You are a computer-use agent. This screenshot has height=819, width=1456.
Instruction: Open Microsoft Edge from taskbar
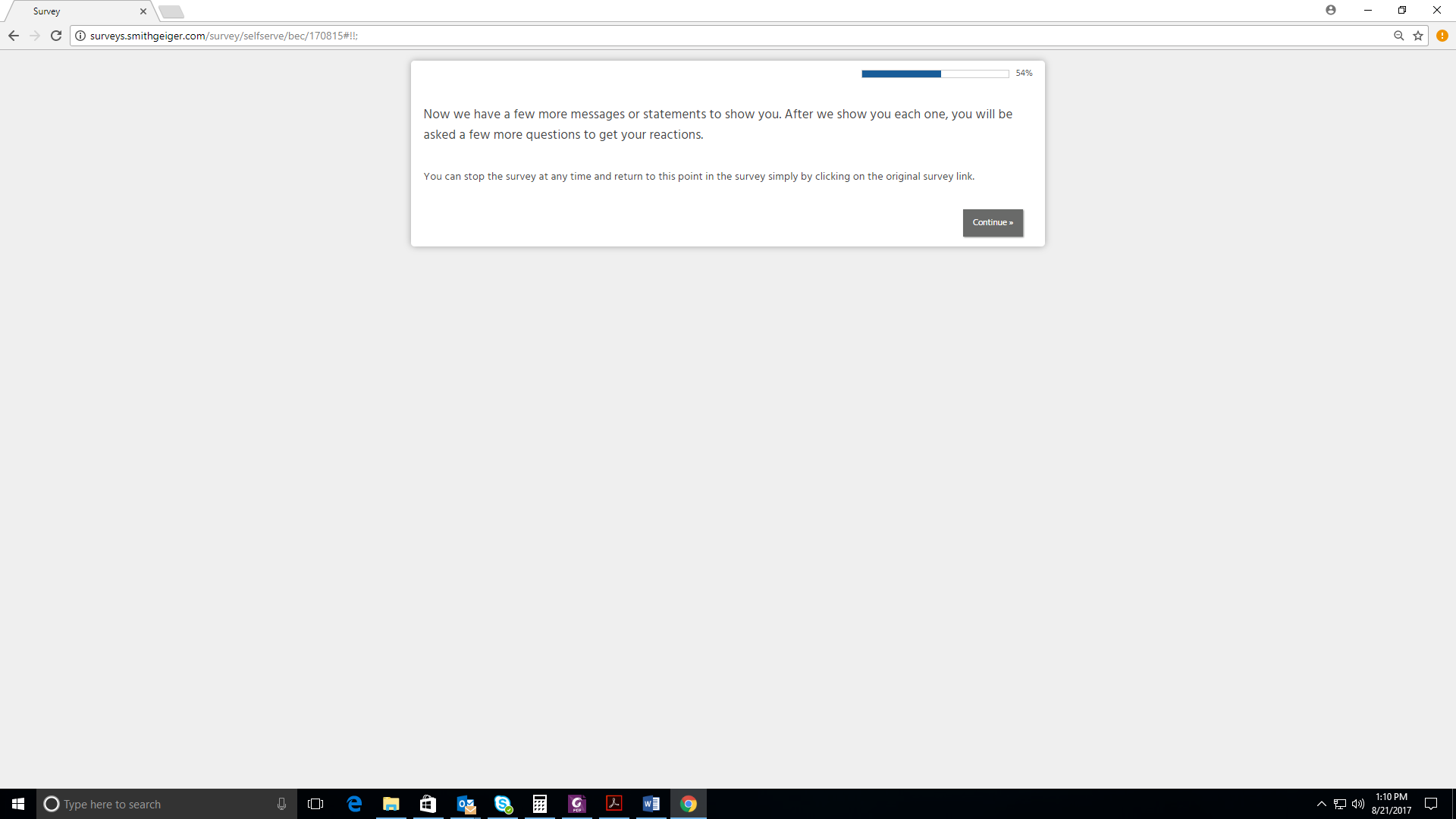click(354, 804)
